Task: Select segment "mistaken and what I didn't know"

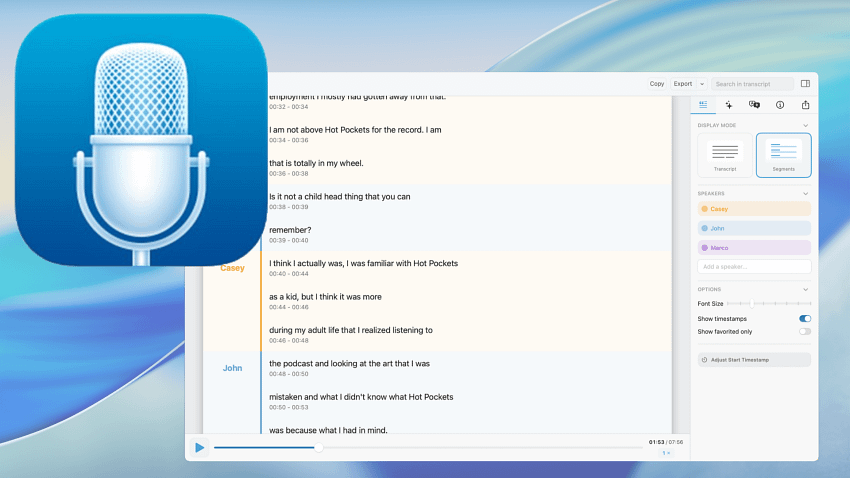Action: pos(361,397)
